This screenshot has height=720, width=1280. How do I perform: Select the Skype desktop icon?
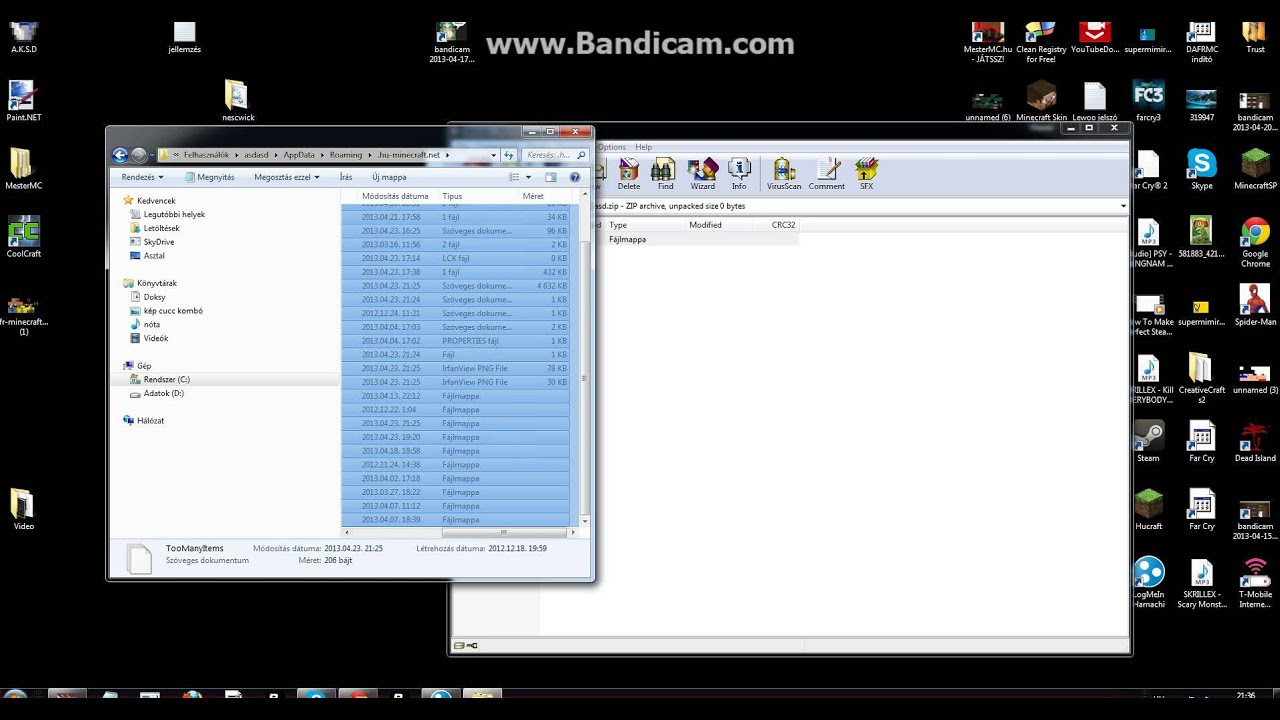[1201, 170]
